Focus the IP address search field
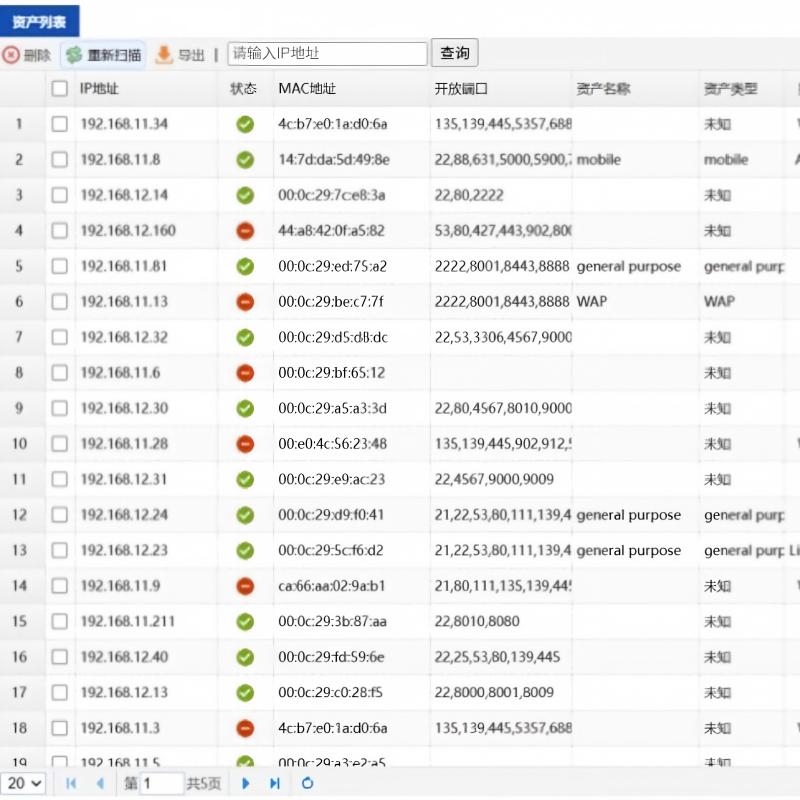This screenshot has width=800, height=800. tap(328, 54)
